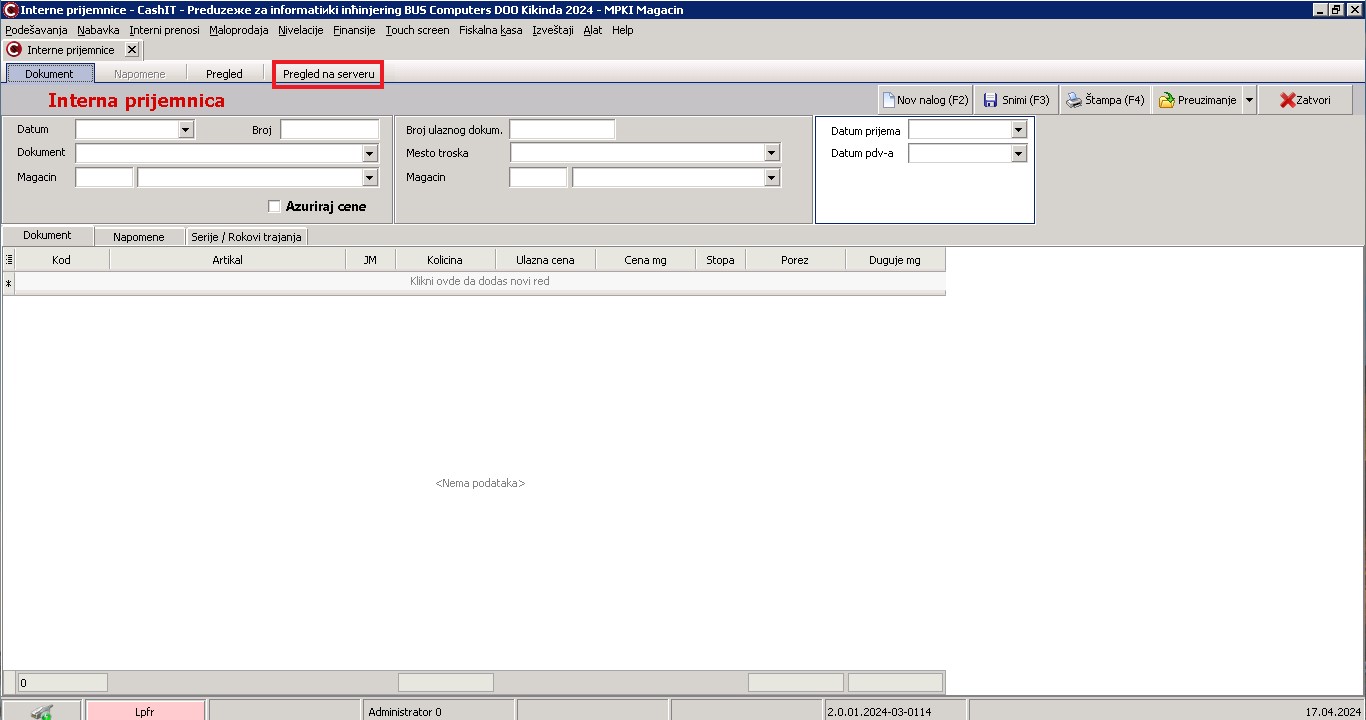1366x720 pixels.
Task: Click the Porez column header
Action: coord(795,260)
